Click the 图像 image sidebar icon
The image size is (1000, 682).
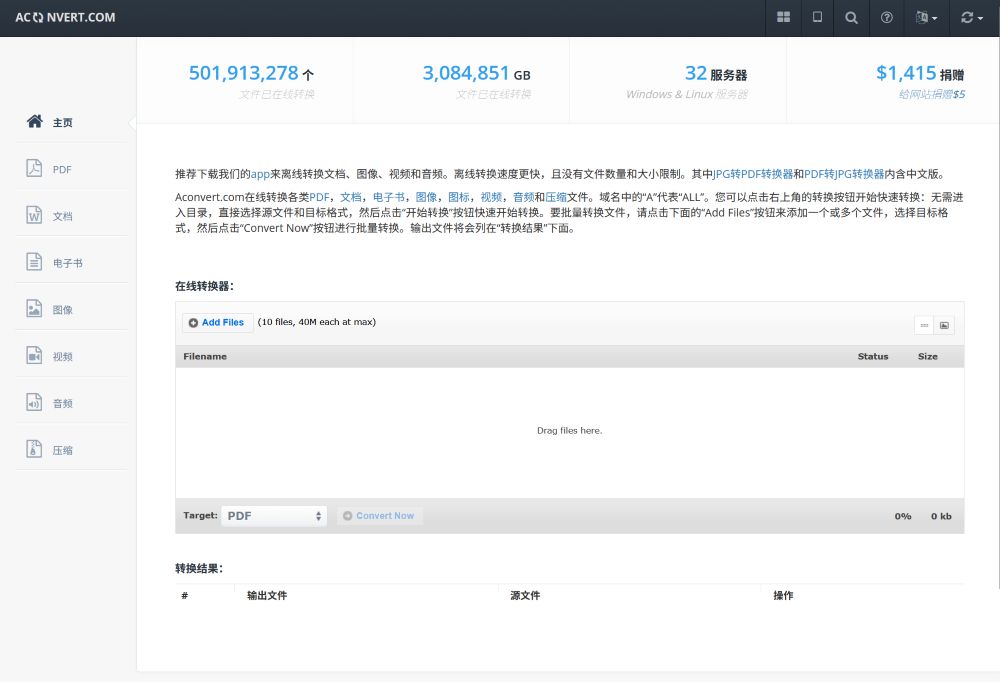[x=34, y=309]
